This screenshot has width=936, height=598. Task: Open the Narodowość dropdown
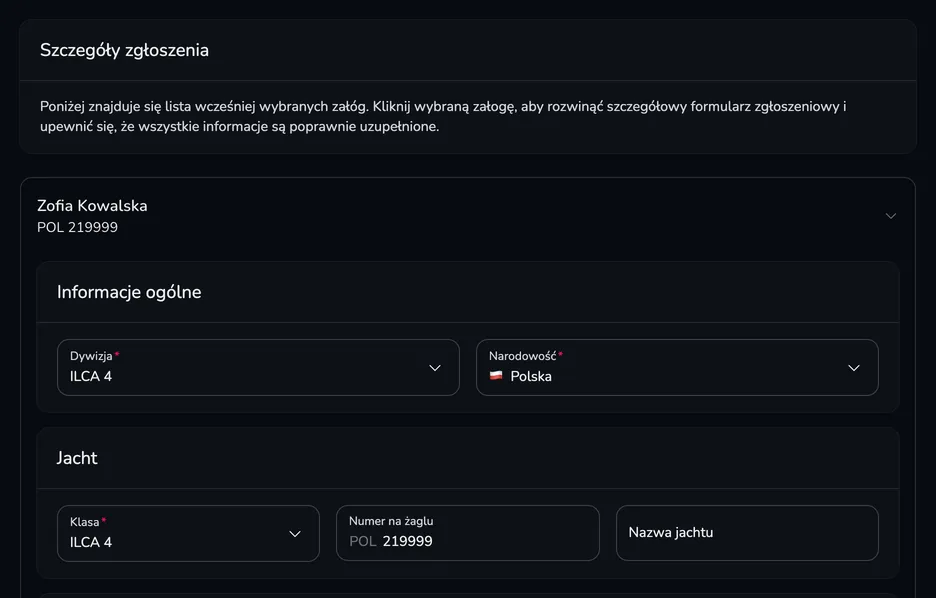(x=677, y=368)
